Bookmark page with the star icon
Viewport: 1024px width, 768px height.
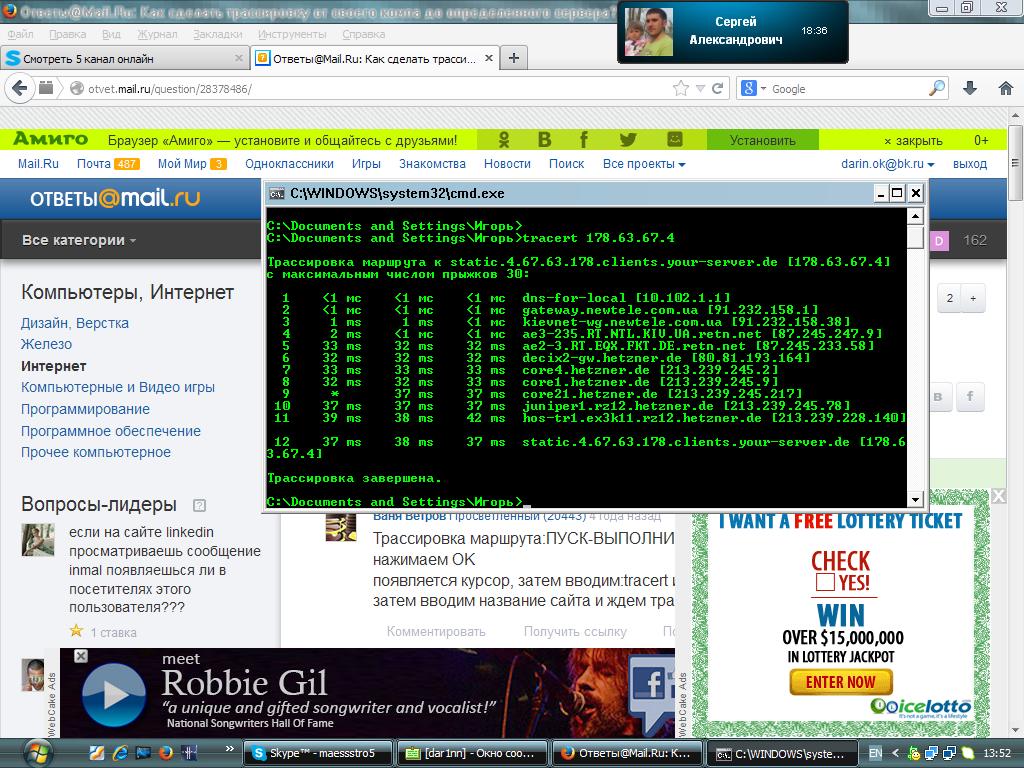[x=680, y=88]
